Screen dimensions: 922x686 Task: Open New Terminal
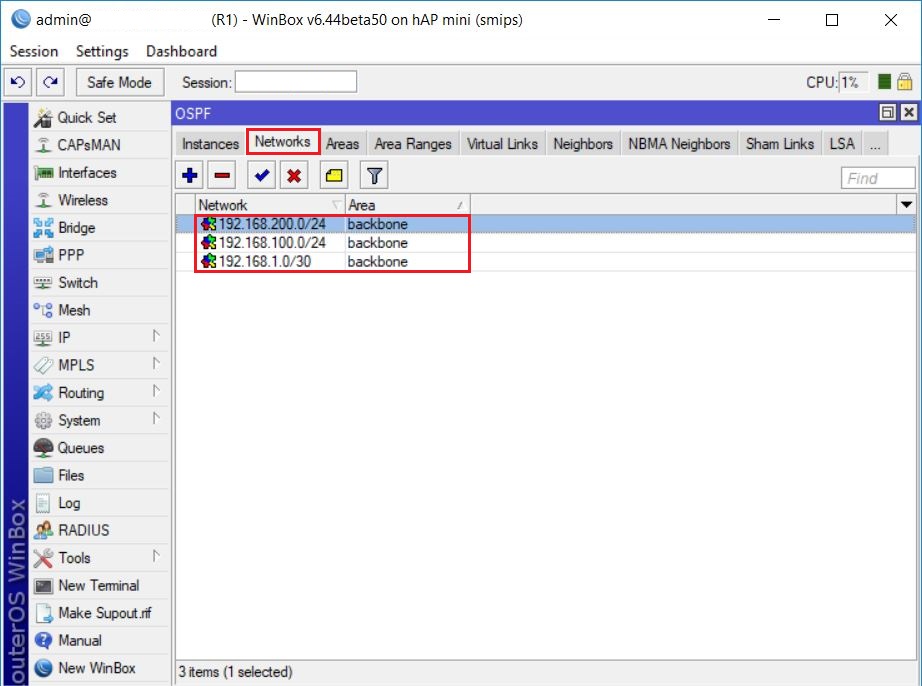[x=99, y=585]
